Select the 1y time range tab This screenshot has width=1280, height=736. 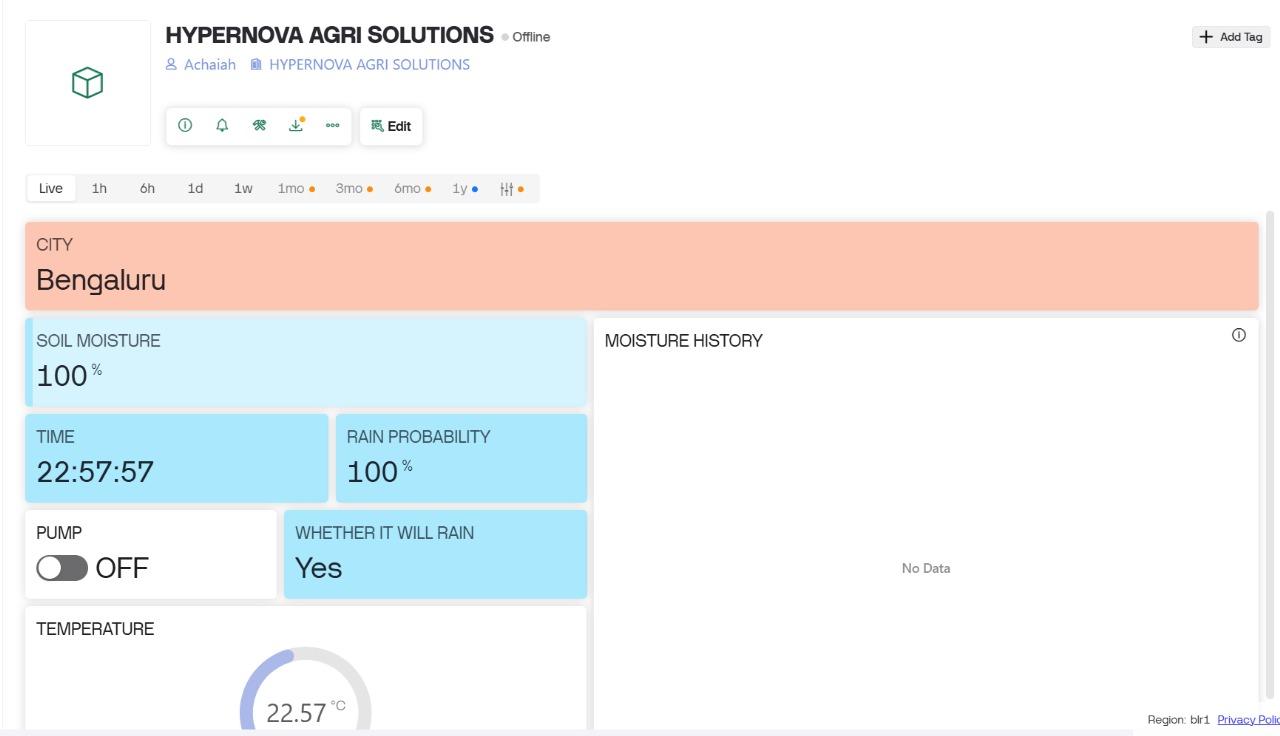click(465, 189)
